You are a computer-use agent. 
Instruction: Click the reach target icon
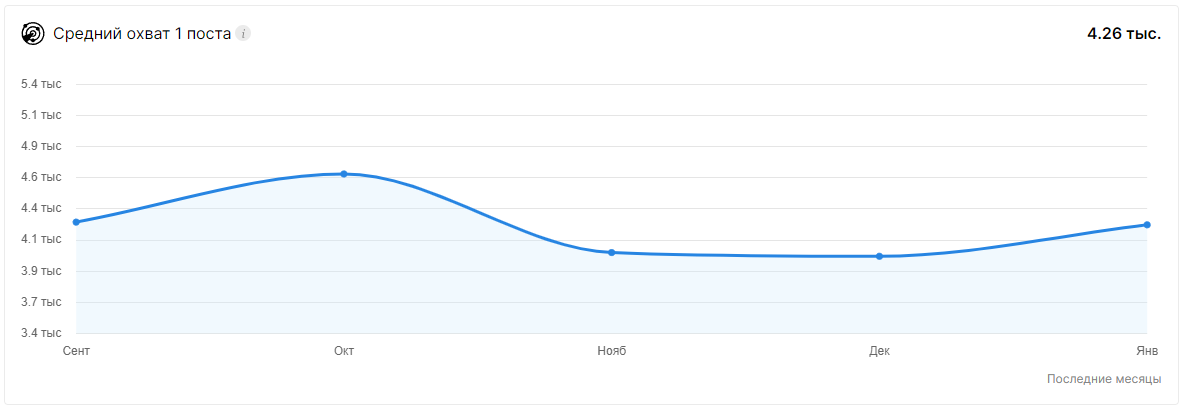click(x=33, y=34)
